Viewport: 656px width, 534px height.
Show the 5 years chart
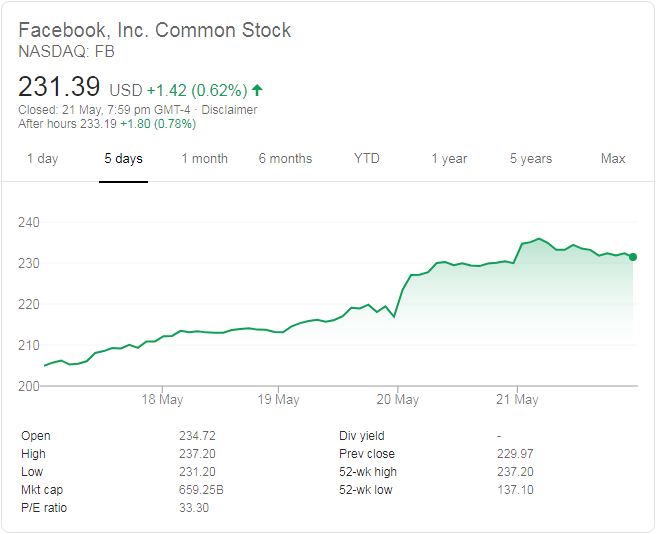(530, 159)
